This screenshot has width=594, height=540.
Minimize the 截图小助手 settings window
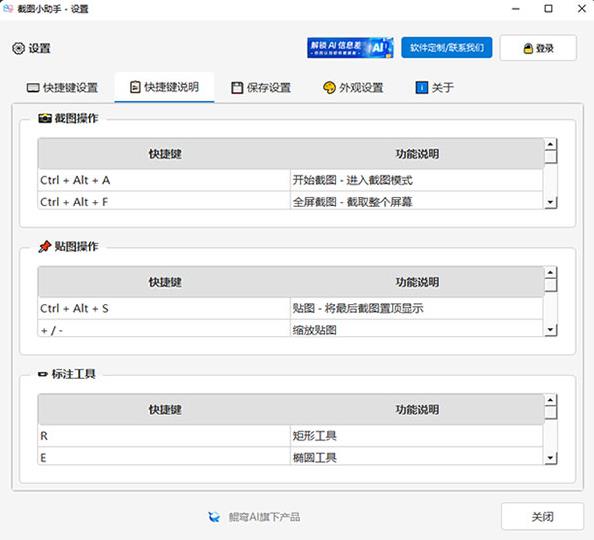tap(516, 9)
